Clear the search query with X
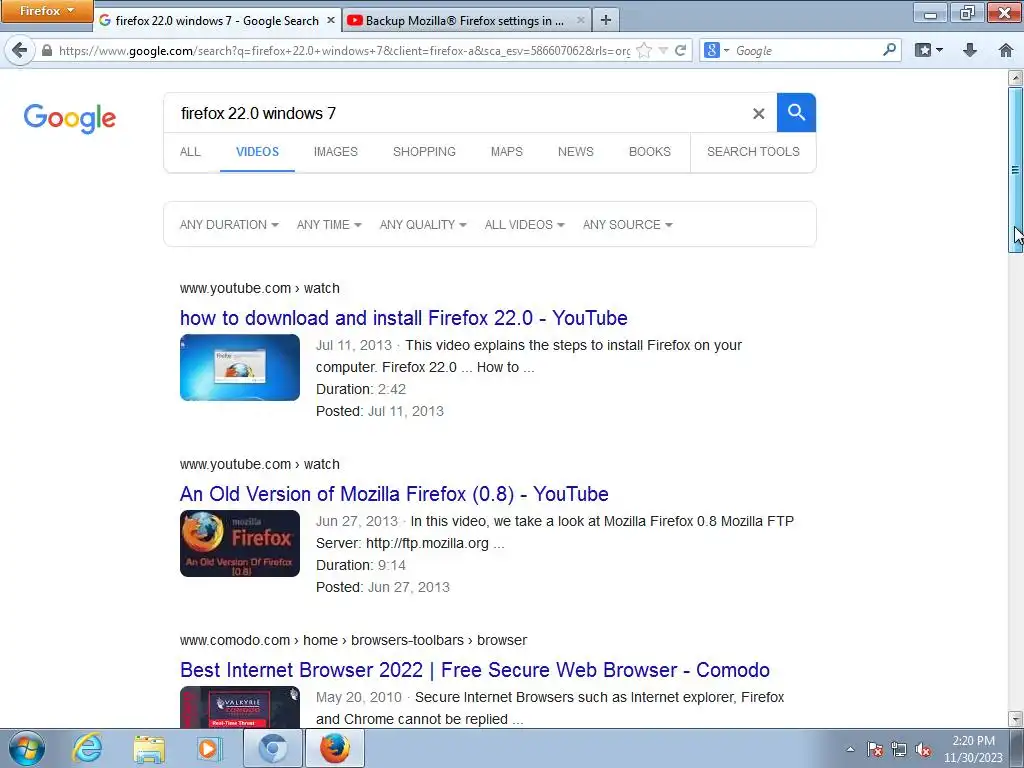Screen dimensions: 1024x768 [x=758, y=114]
